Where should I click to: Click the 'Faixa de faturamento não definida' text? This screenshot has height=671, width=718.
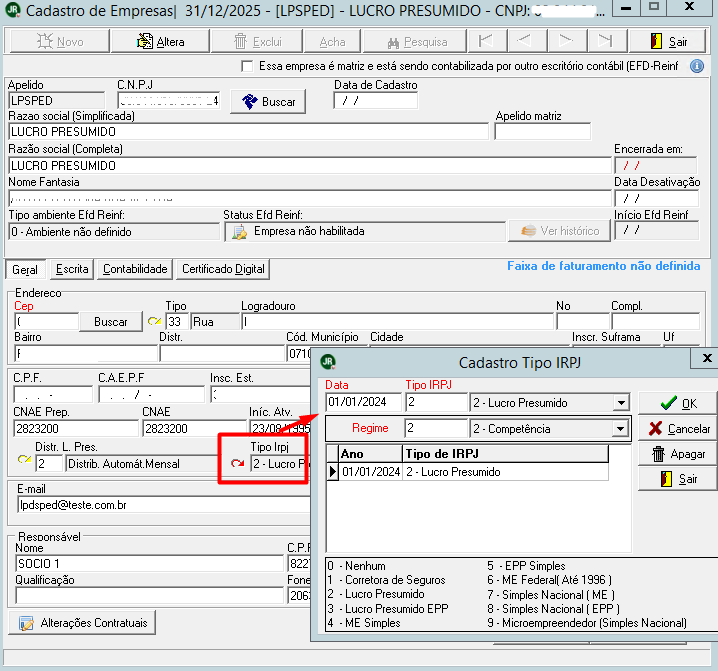[604, 266]
